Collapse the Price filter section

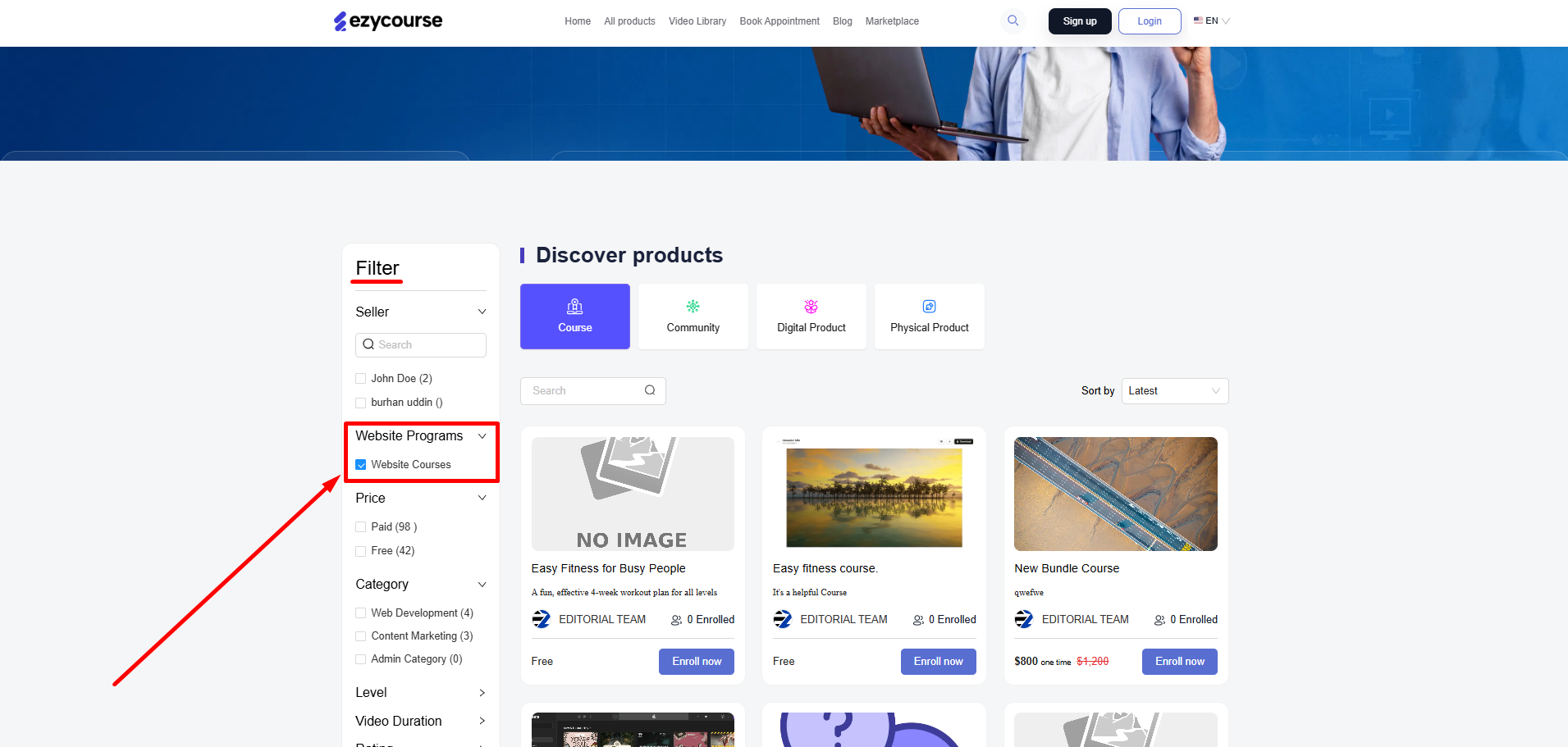(x=482, y=498)
